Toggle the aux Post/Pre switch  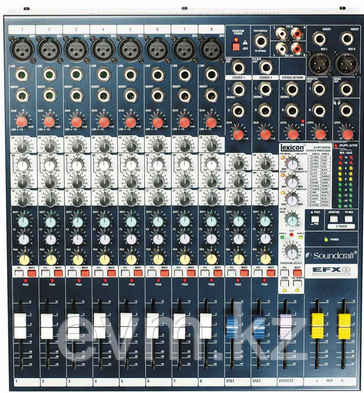[x=315, y=219]
